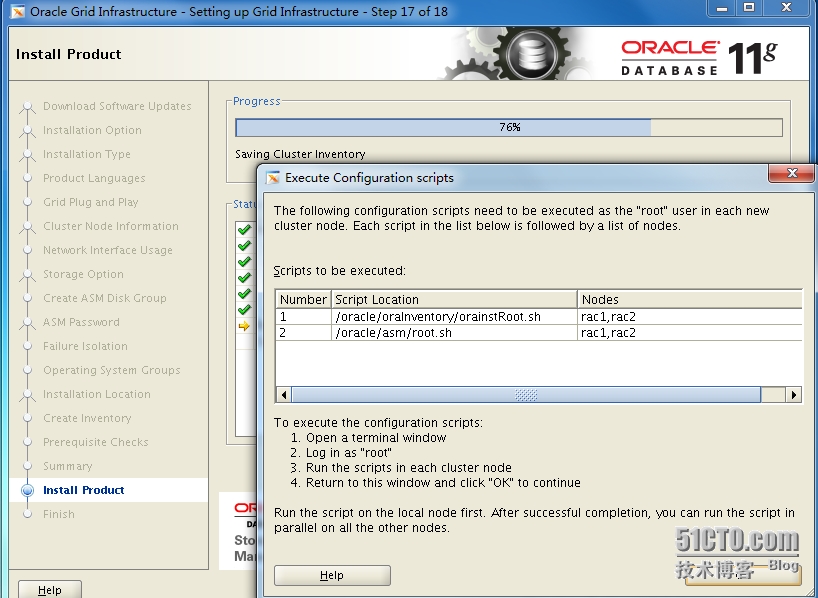Select Installation Option step
818x598 pixels.
(92, 130)
